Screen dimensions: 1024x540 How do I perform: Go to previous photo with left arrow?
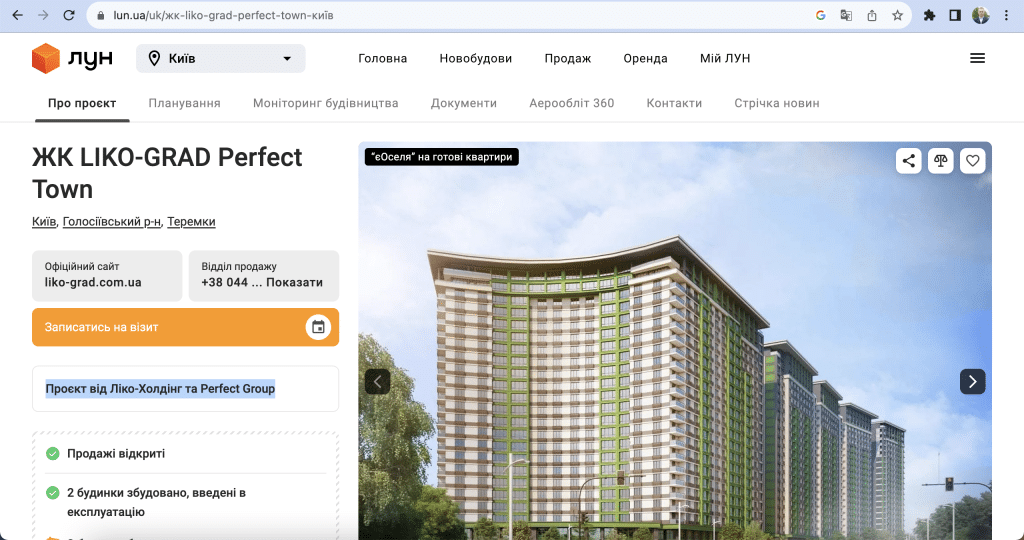377,381
